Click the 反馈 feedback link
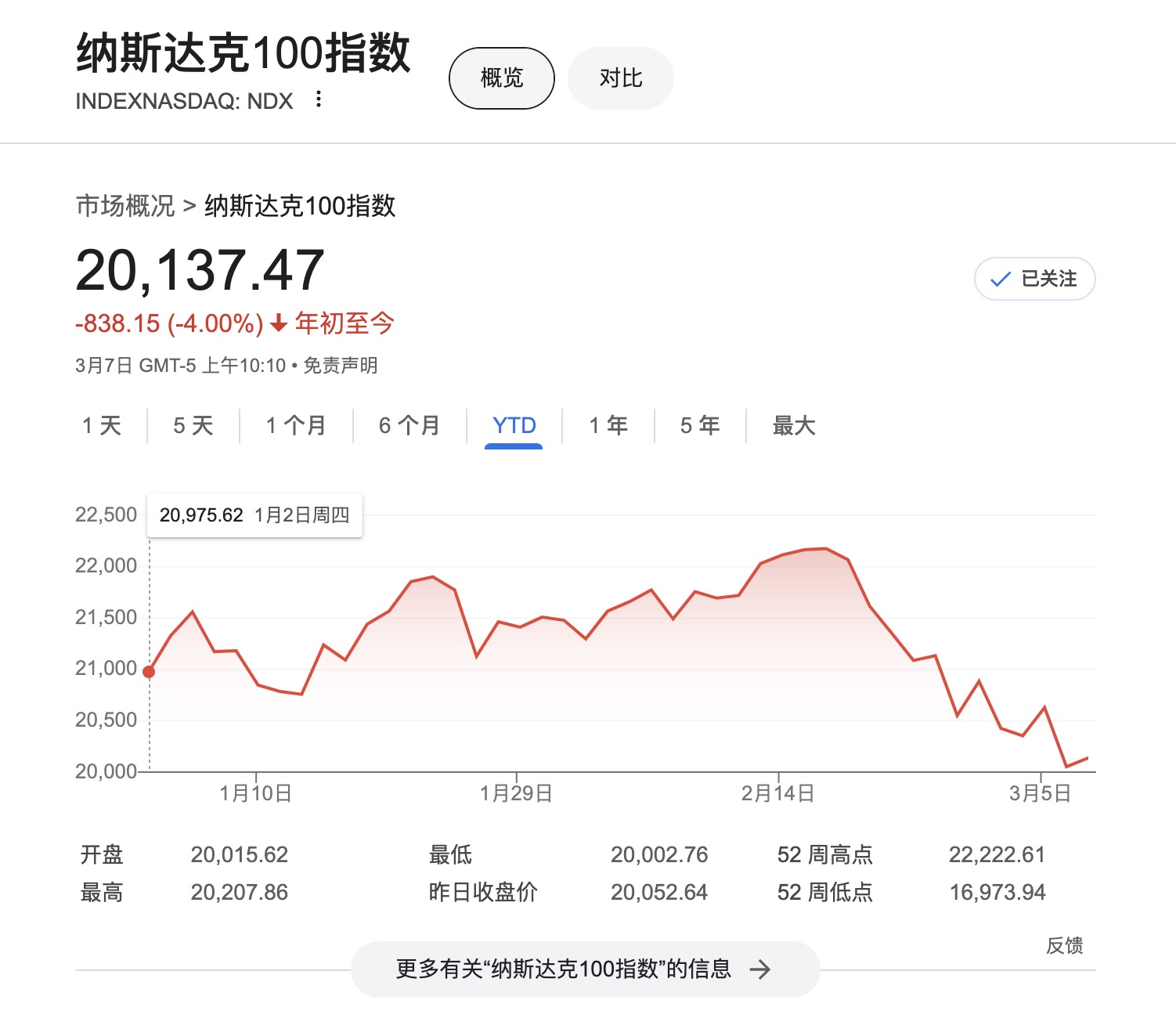The width and height of the screenshot is (1176, 1018). click(x=1065, y=946)
